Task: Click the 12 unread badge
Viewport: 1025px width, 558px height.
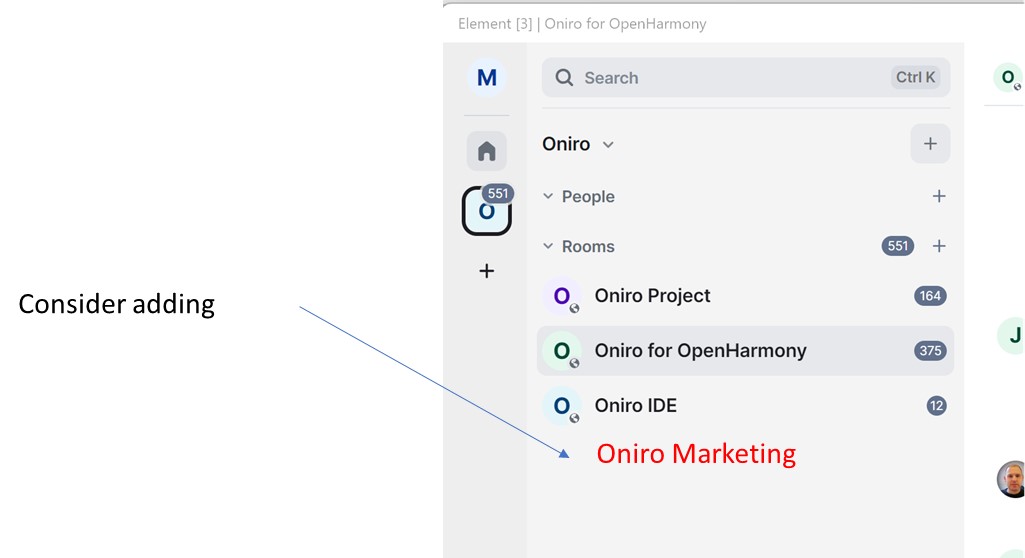Action: (x=937, y=406)
